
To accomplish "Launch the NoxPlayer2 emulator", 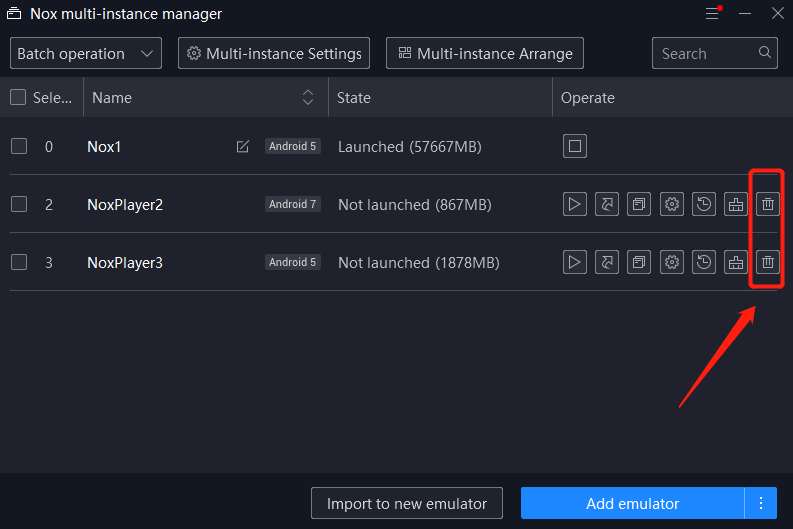I will click(x=575, y=204).
